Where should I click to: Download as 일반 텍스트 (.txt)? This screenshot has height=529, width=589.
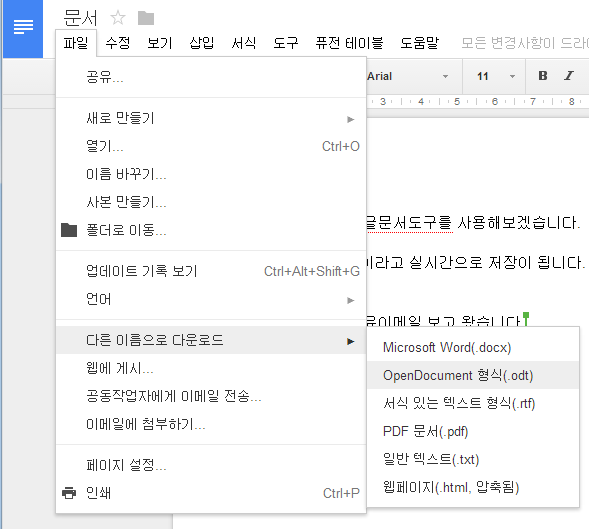coord(473,459)
